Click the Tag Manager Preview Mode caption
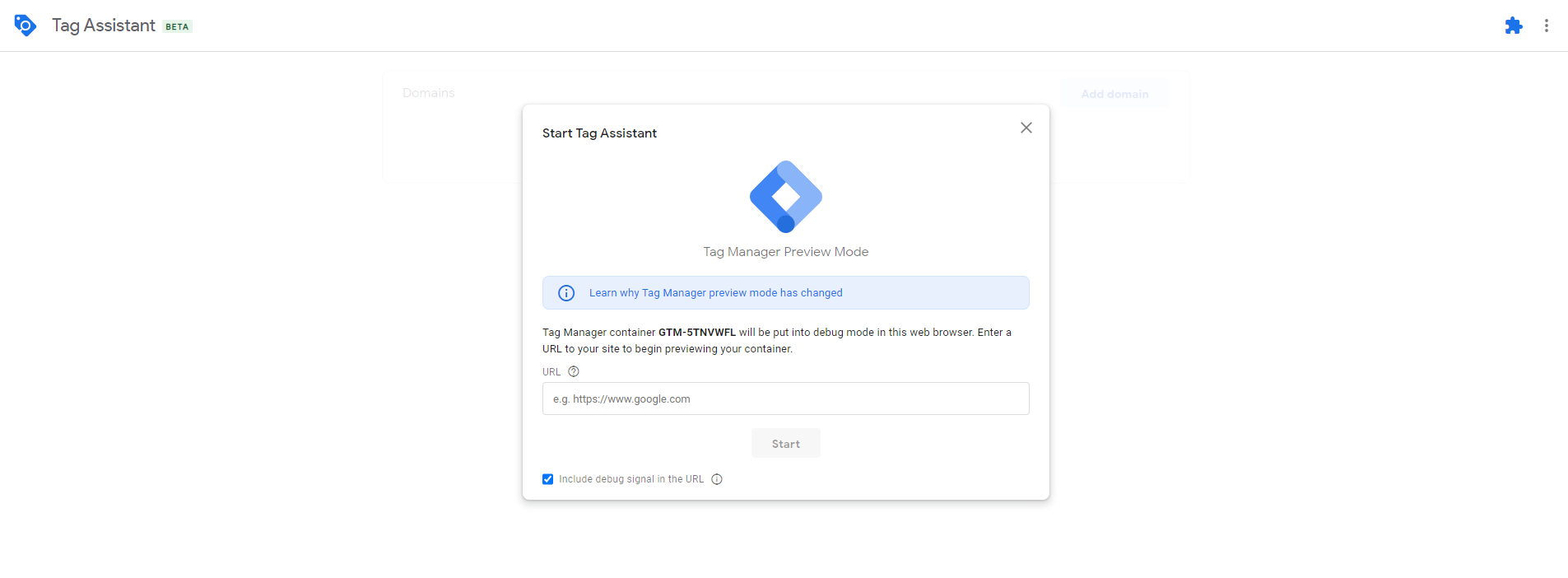Screen dimensions: 1568x578 tap(785, 252)
